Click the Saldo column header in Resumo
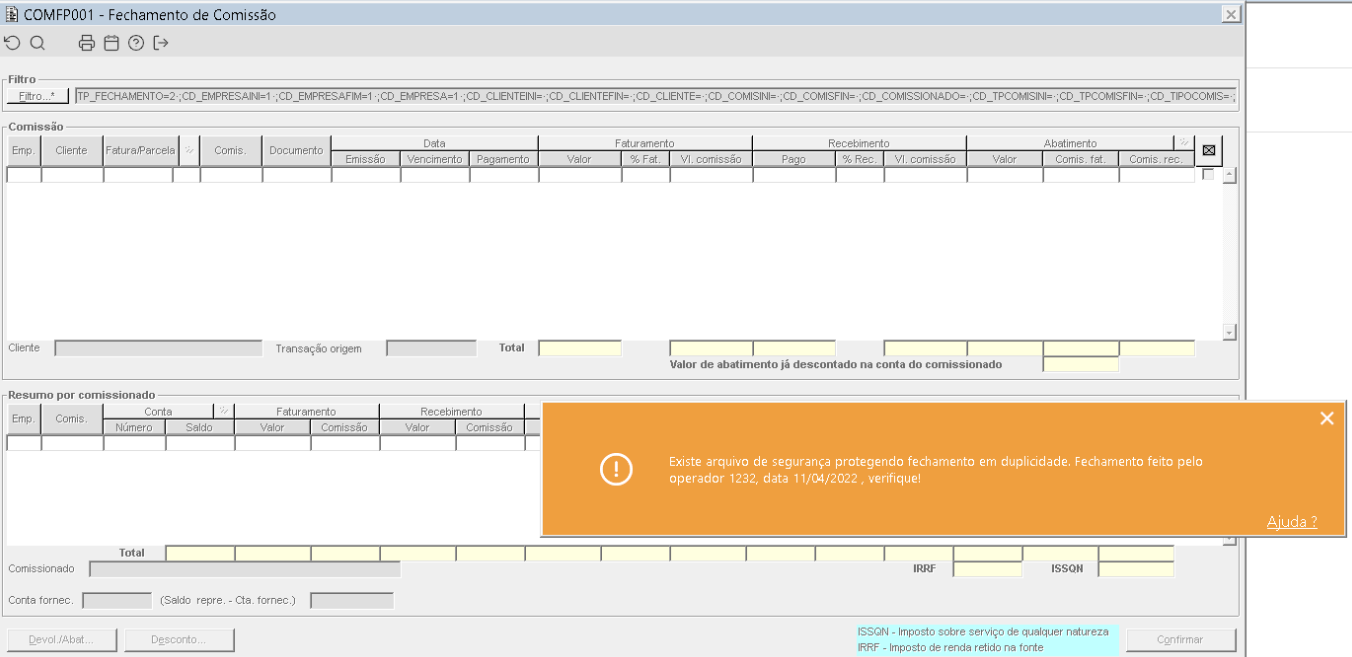1352x657 pixels. [x=200, y=427]
